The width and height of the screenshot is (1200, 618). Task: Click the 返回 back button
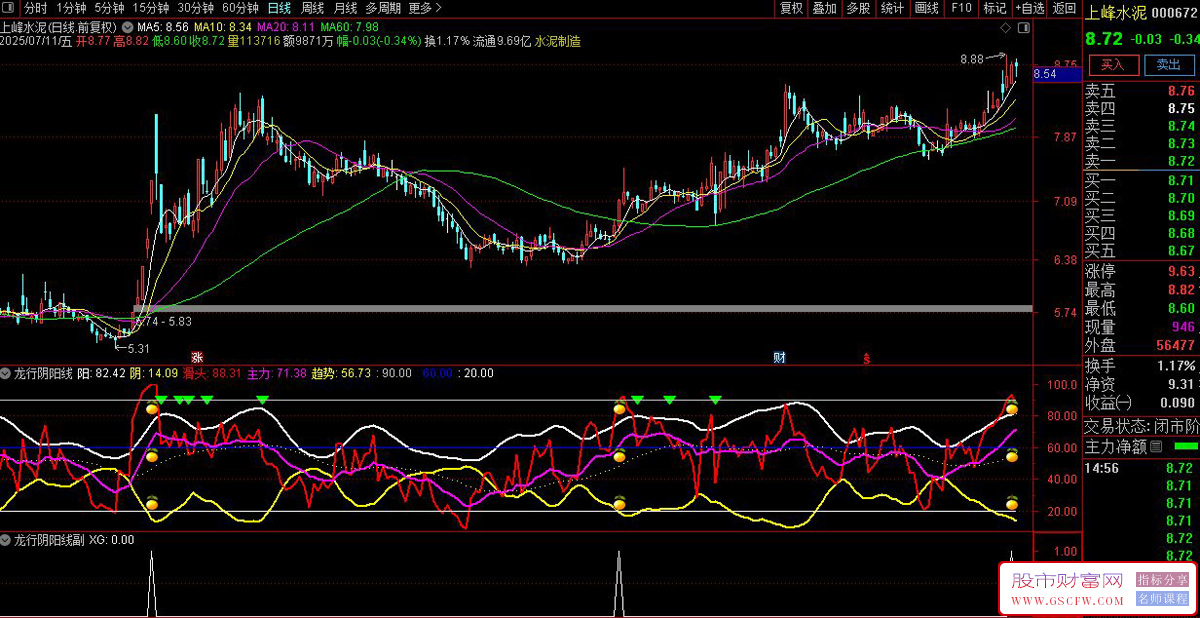1064,8
